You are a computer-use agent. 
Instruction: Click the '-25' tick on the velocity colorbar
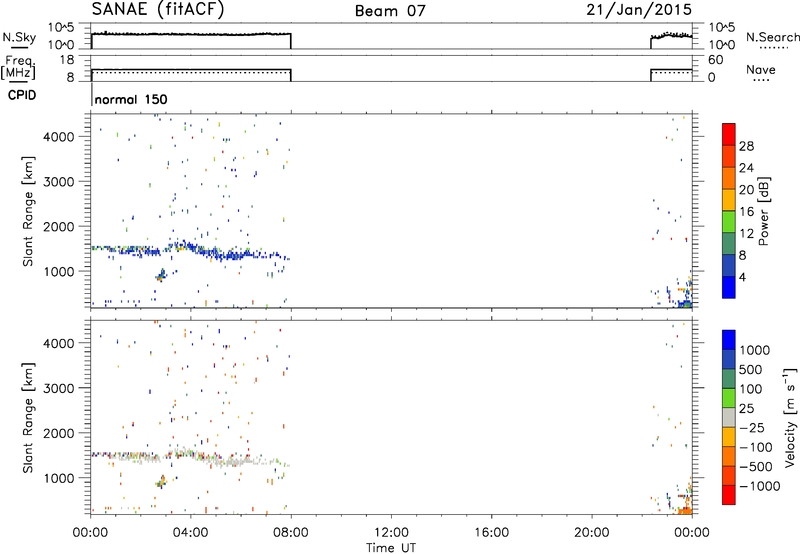(752, 427)
